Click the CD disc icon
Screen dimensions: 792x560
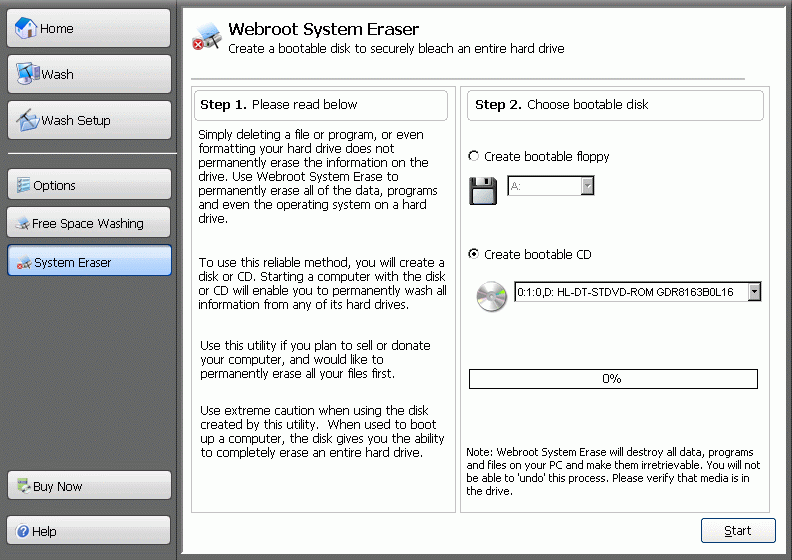491,296
